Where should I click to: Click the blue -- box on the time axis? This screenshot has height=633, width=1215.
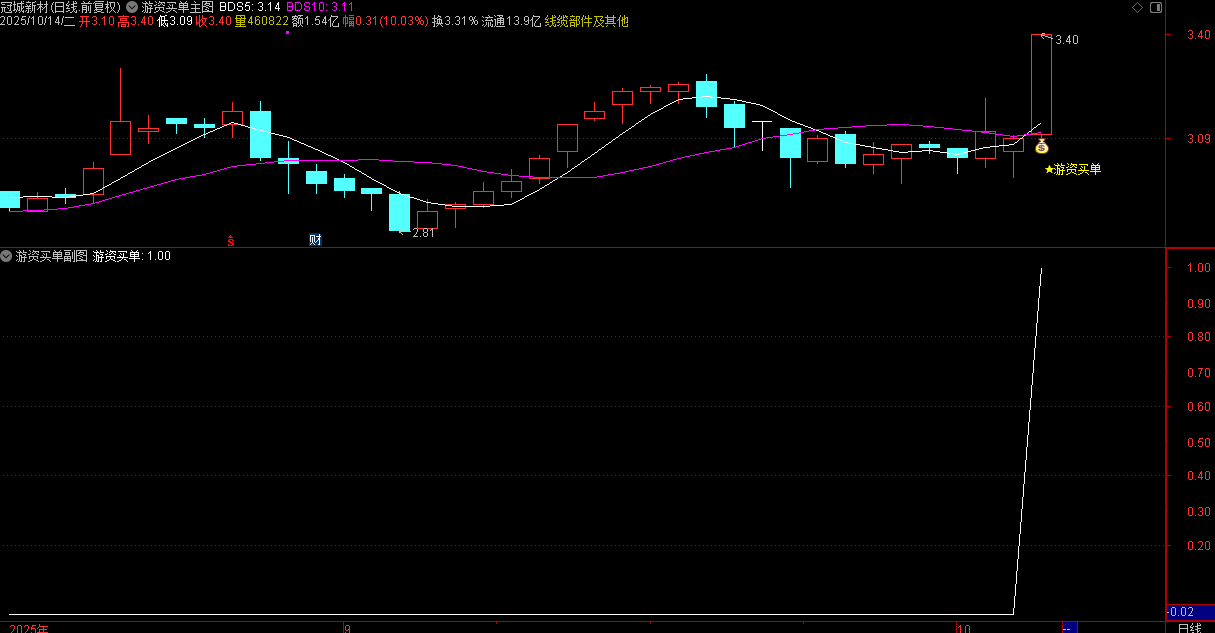pyautogui.click(x=1069, y=627)
